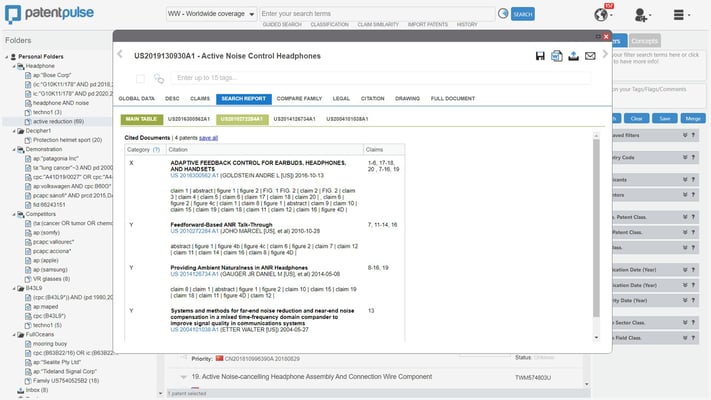Viewport: 711px width, 400px height.
Task: Select active reduction (69) folder item
Action: coord(58,122)
